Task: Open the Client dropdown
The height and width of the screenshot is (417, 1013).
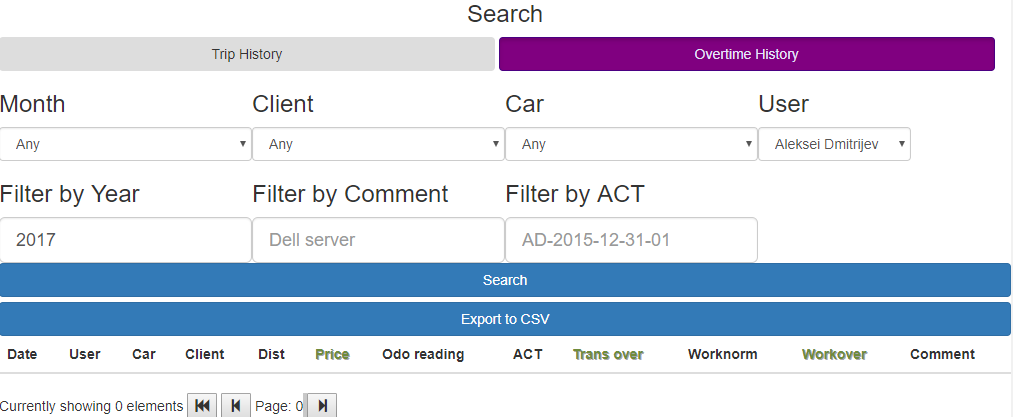Action: (x=378, y=144)
